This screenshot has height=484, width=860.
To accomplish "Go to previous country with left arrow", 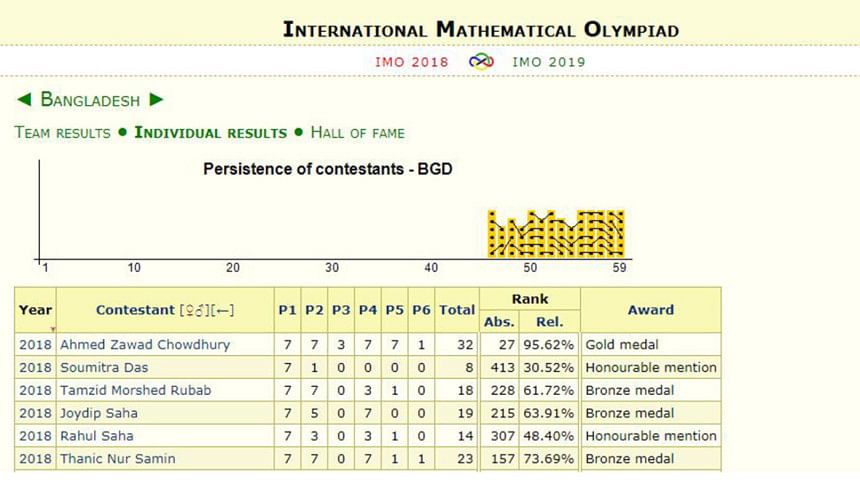I will [x=23, y=100].
